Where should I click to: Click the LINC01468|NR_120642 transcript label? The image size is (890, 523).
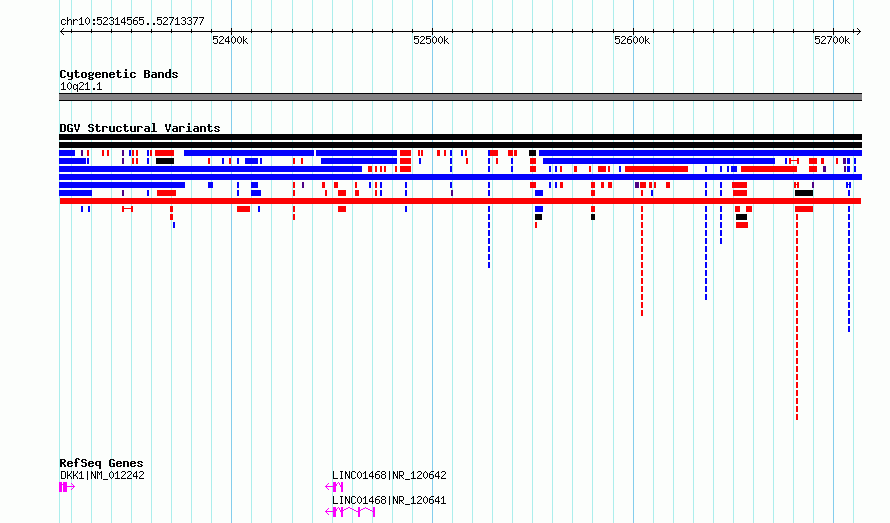point(389,475)
